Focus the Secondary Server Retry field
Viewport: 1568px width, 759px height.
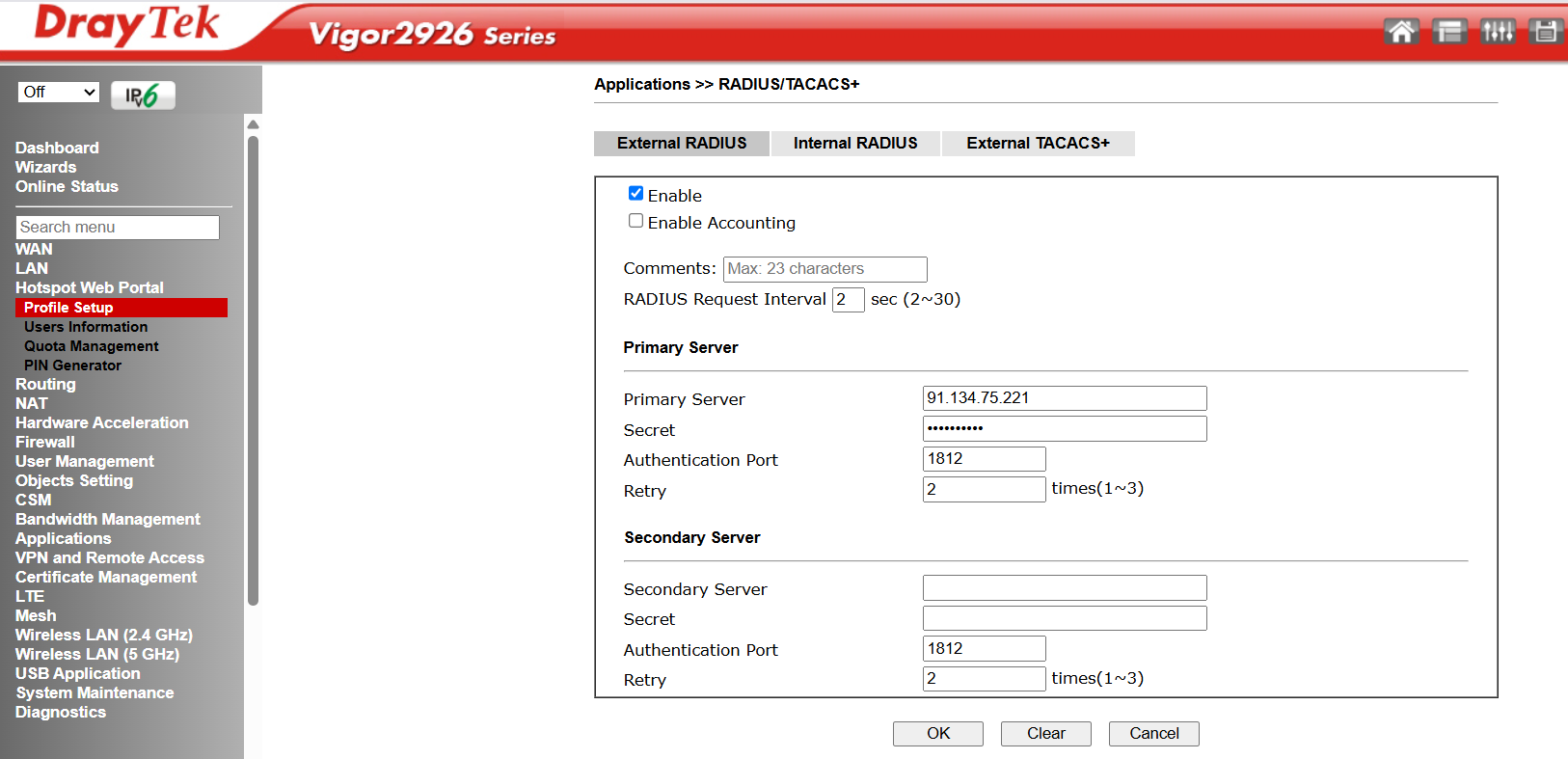pyautogui.click(x=985, y=679)
